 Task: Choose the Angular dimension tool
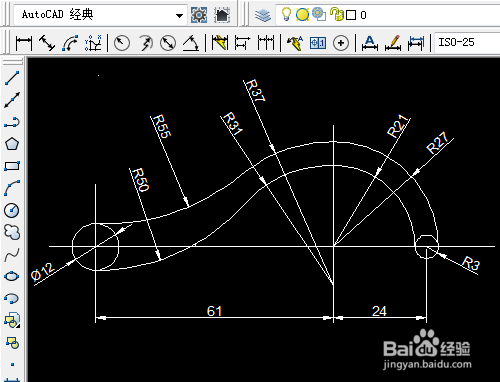[x=191, y=43]
